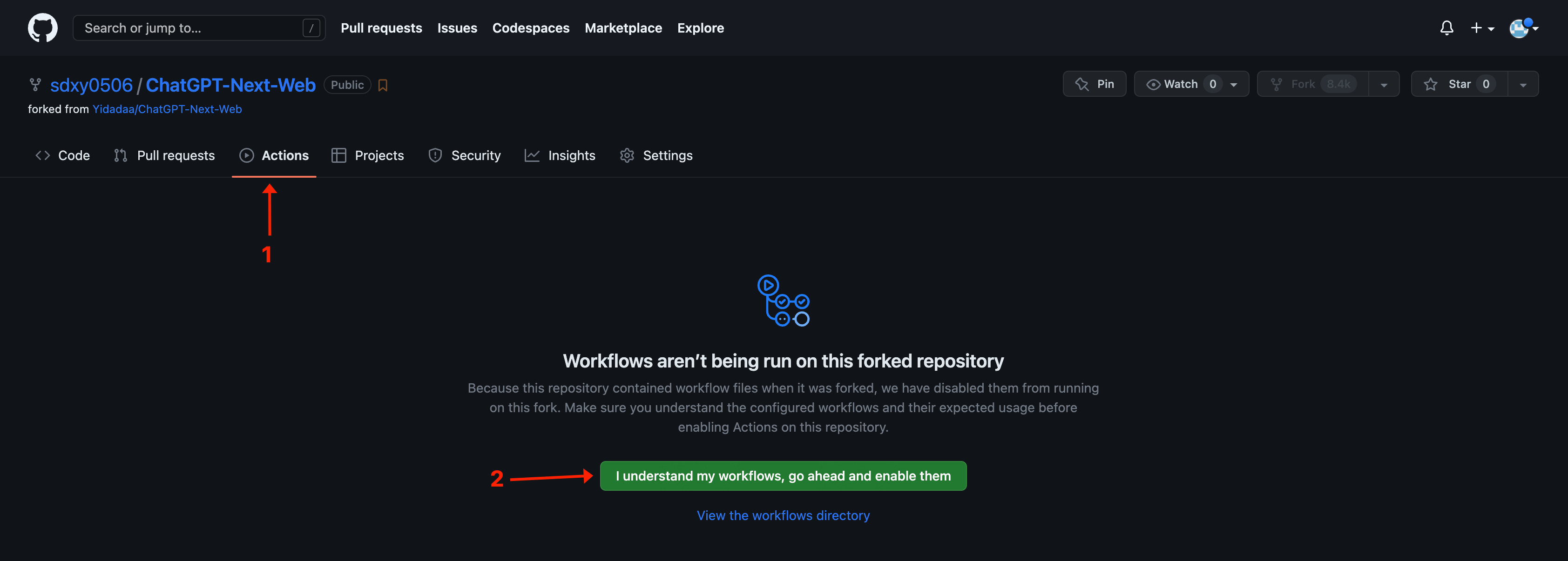Viewport: 1568px width, 561px height.
Task: Star this repository
Action: point(1459,84)
